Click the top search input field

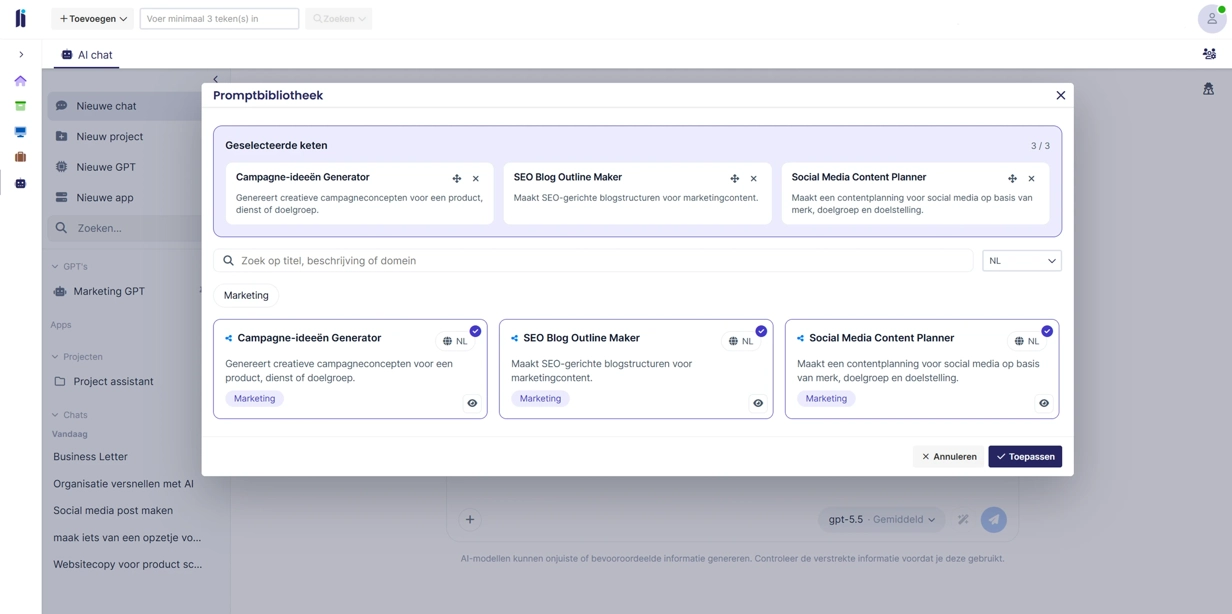[219, 19]
